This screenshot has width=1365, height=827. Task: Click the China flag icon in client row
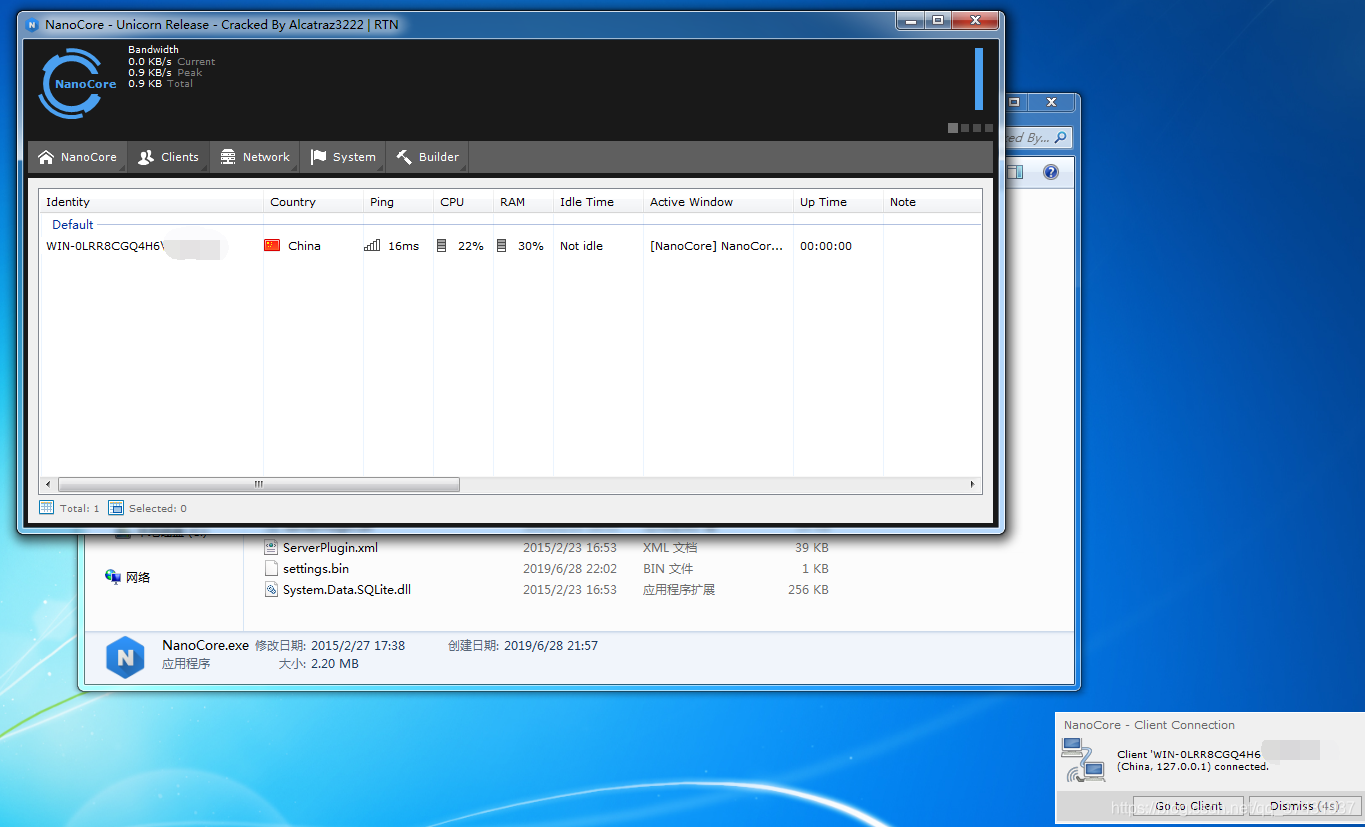[x=272, y=245]
